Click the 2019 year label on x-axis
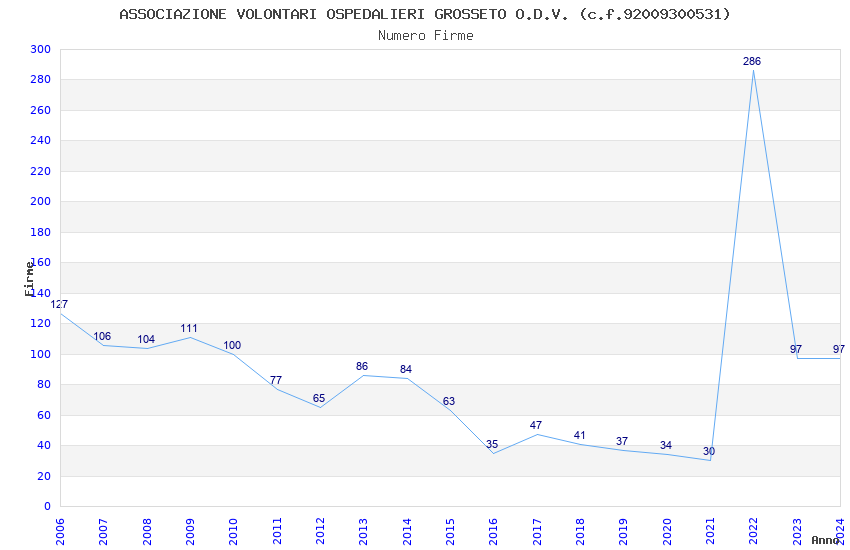This screenshot has height=550, width=850. (623, 531)
